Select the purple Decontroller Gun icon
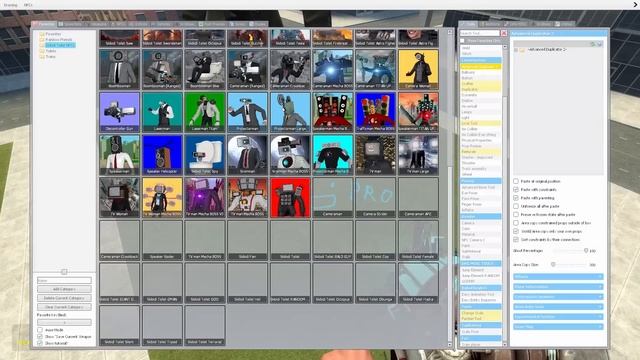 [x=119, y=112]
